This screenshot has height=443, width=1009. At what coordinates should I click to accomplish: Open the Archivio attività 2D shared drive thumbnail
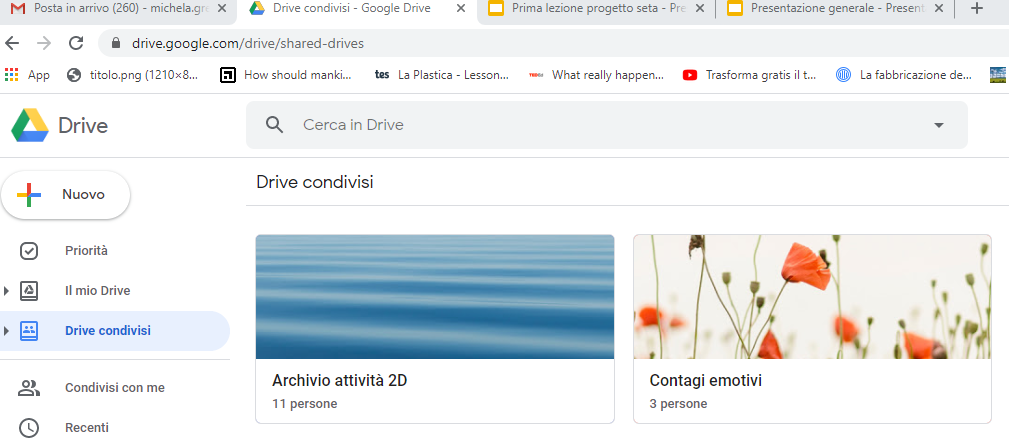click(435, 297)
